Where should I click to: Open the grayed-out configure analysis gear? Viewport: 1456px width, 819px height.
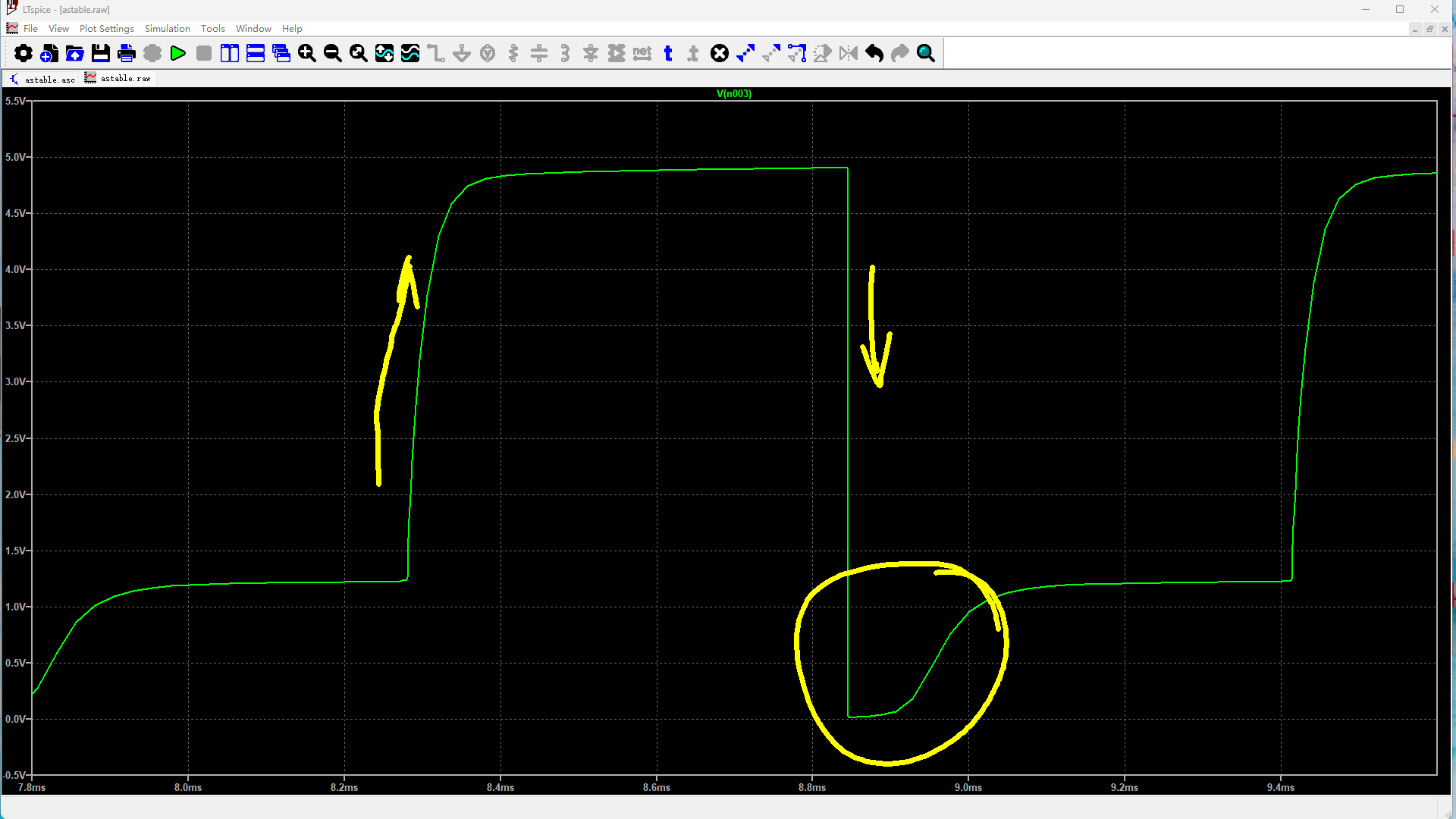click(x=152, y=53)
